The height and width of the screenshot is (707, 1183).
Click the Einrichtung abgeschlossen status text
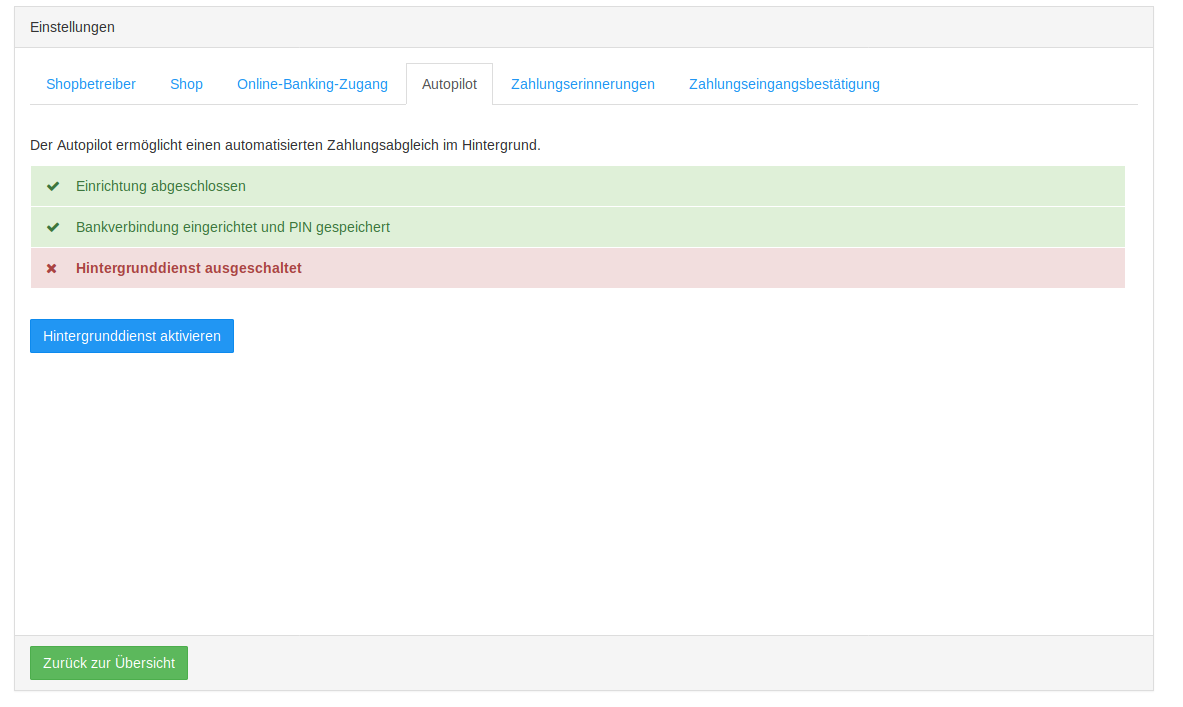[x=161, y=186]
